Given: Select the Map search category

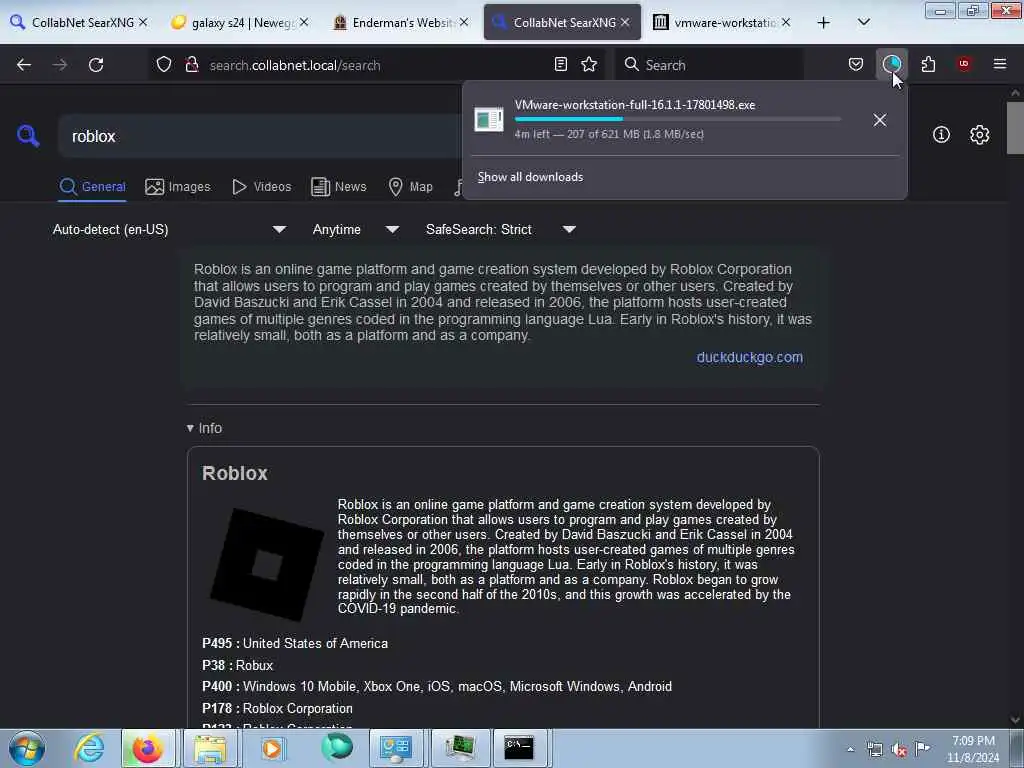Looking at the screenshot, I should coord(410,187).
